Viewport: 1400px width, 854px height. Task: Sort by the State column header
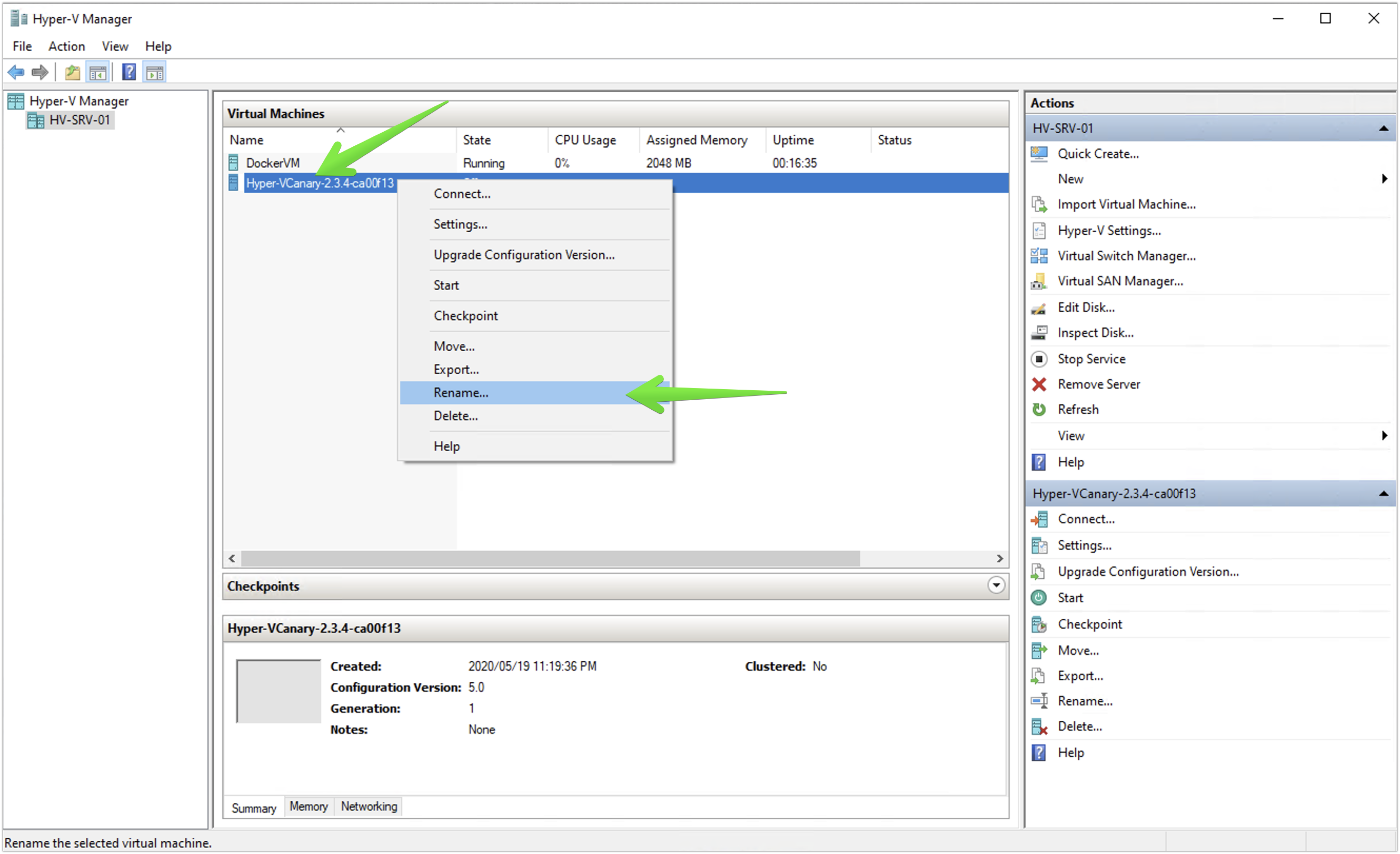point(502,140)
